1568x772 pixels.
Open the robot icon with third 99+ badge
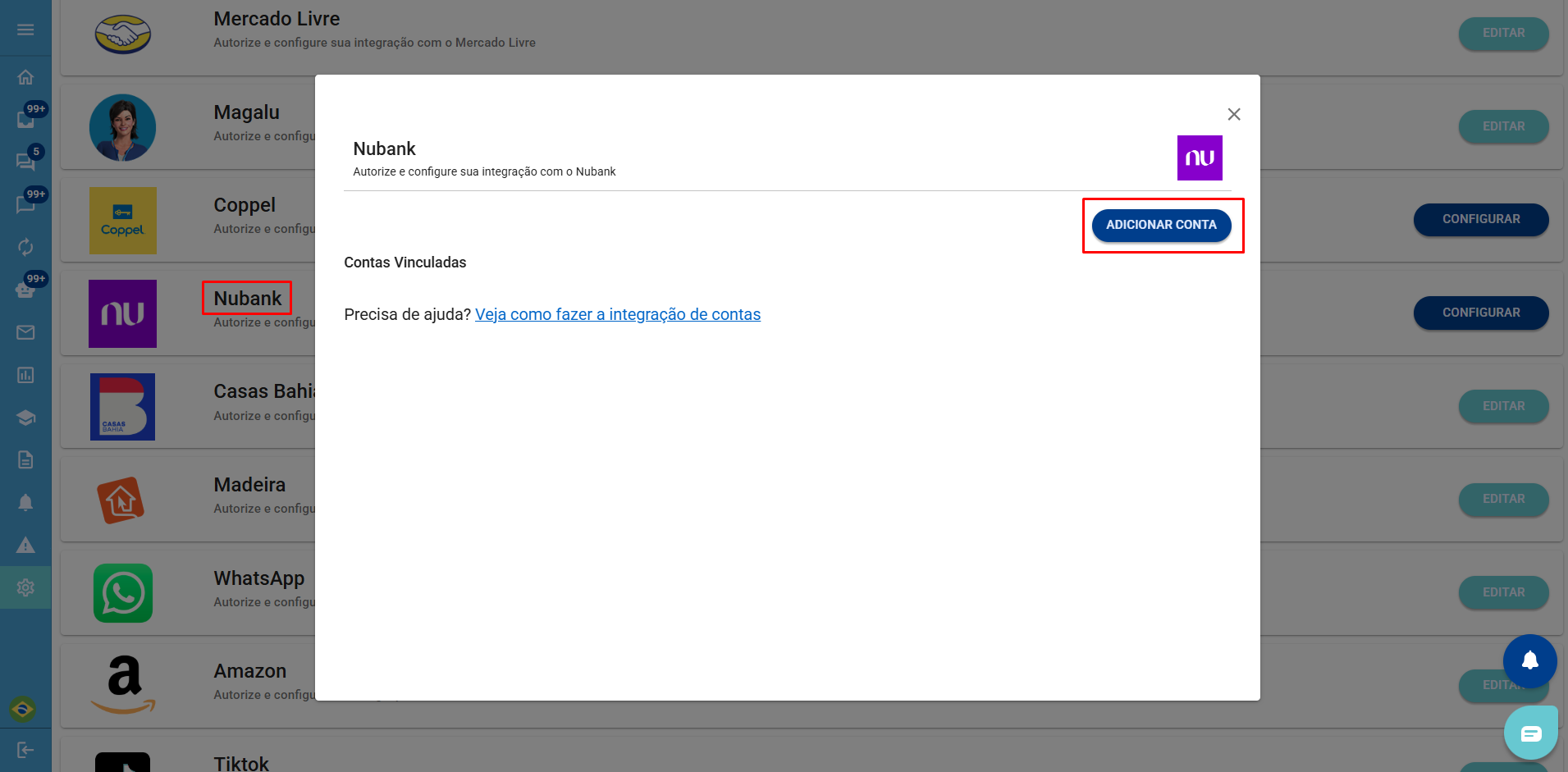[x=25, y=290]
